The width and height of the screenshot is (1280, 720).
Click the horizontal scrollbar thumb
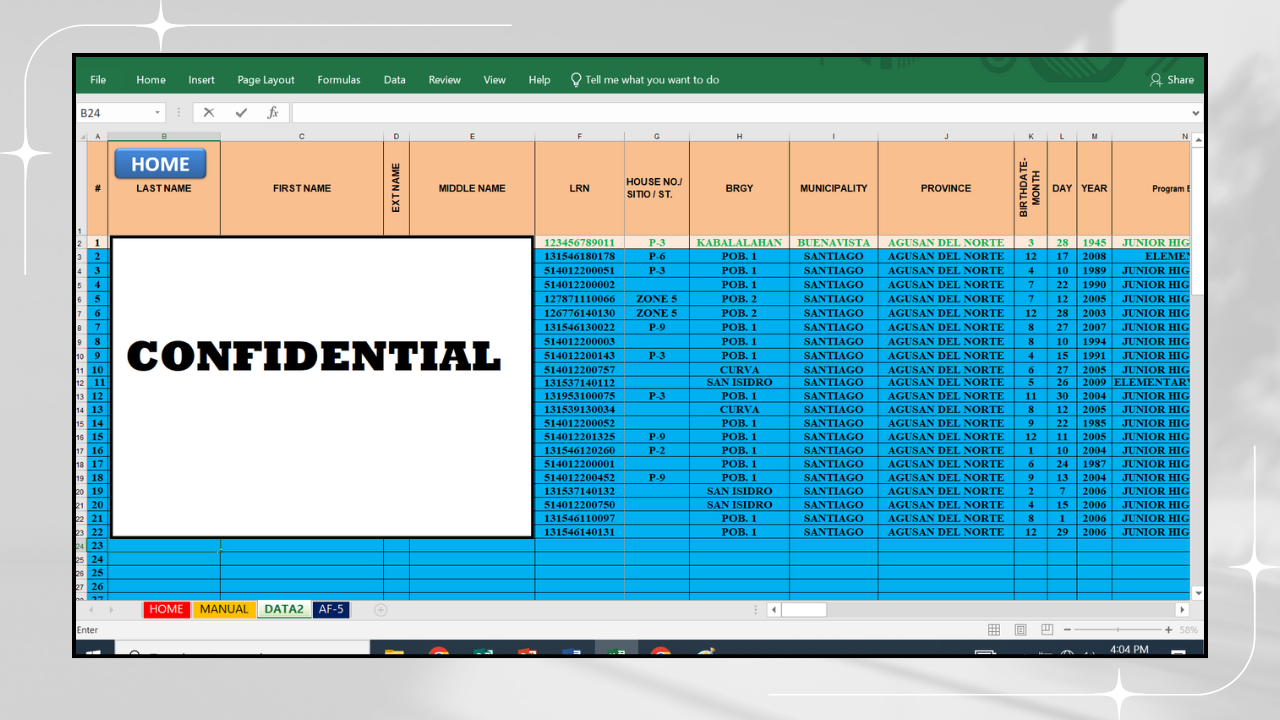click(x=804, y=609)
